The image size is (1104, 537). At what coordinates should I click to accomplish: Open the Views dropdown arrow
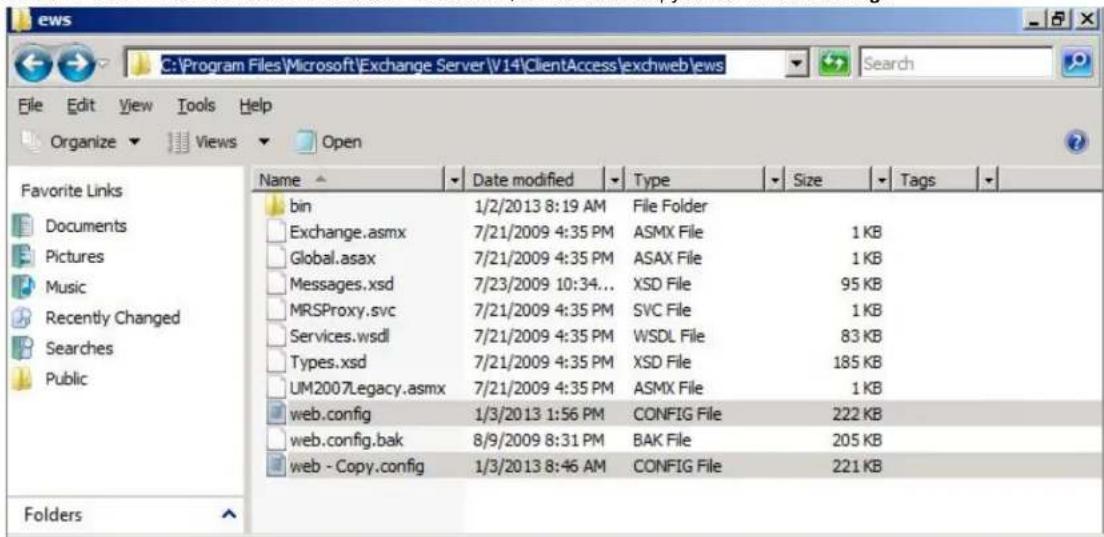[263, 142]
